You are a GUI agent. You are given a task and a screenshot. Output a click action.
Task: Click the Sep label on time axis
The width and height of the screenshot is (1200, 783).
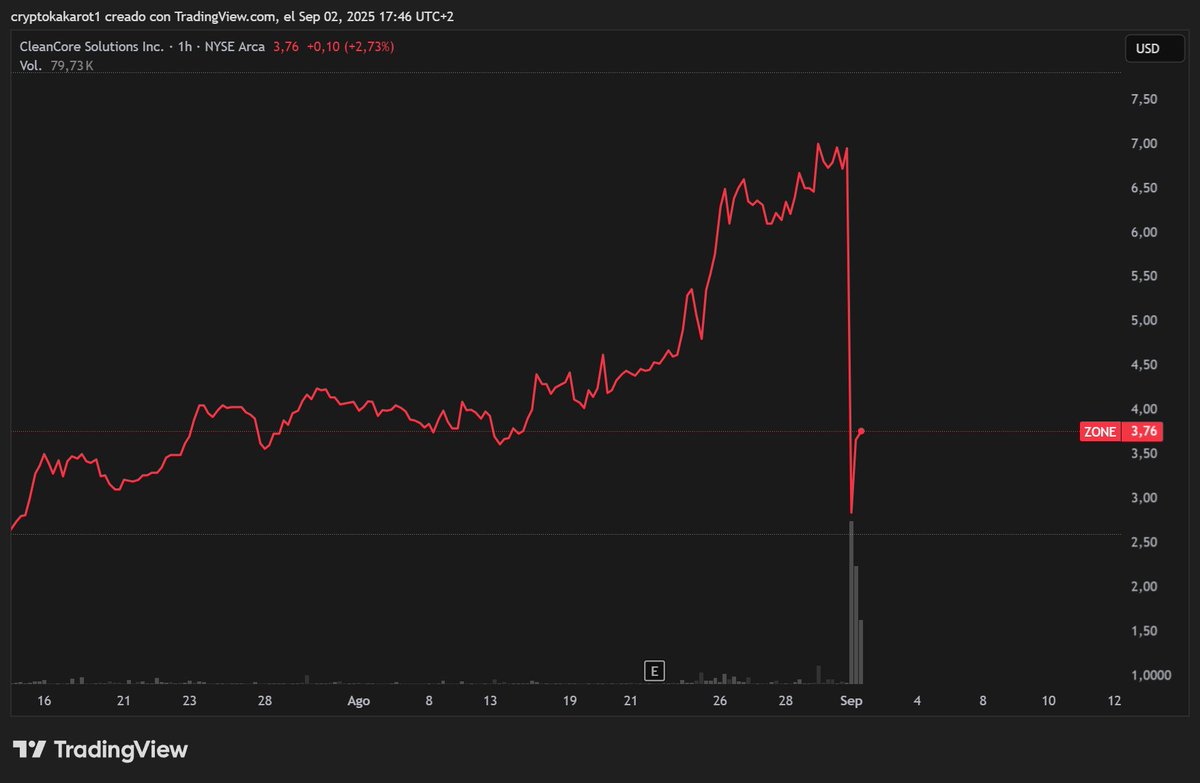point(851,701)
